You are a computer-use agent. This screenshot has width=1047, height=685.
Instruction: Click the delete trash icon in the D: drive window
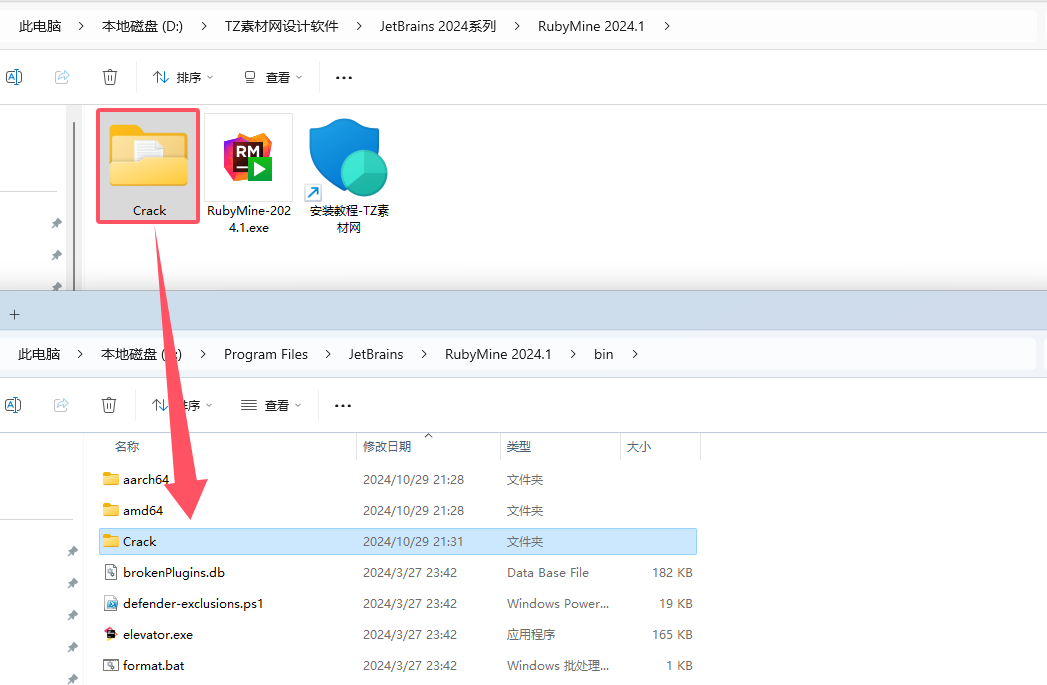[x=110, y=77]
